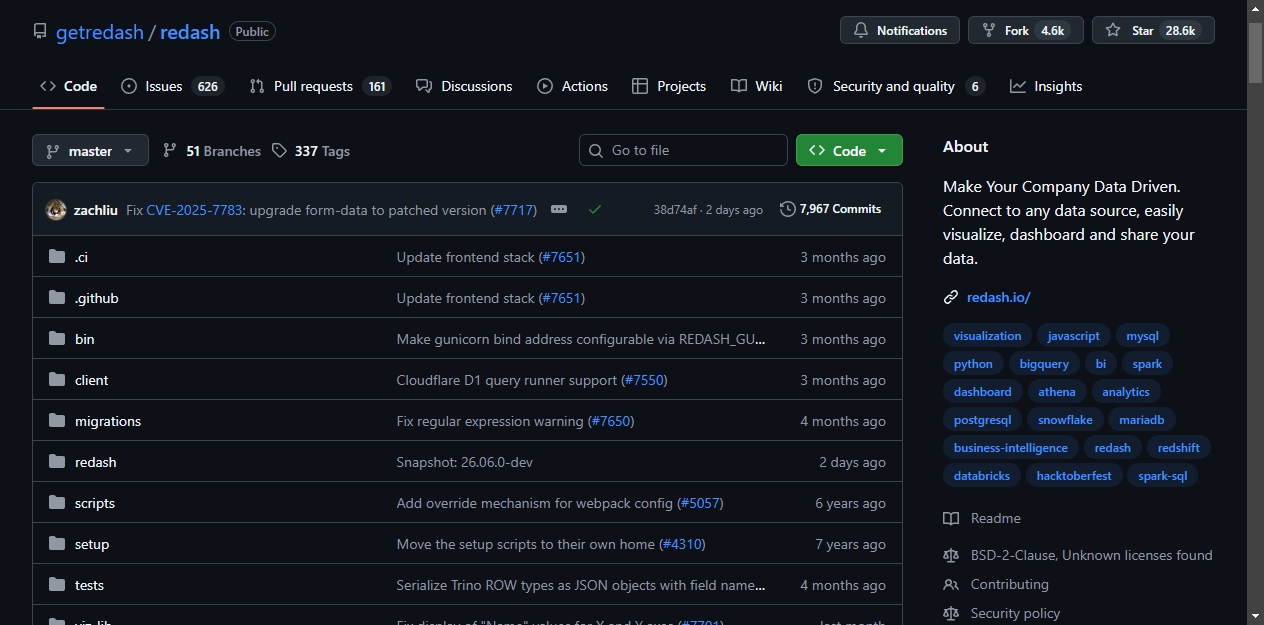Click the folder icon for migrations
1264x625 pixels.
pyautogui.click(x=57, y=421)
